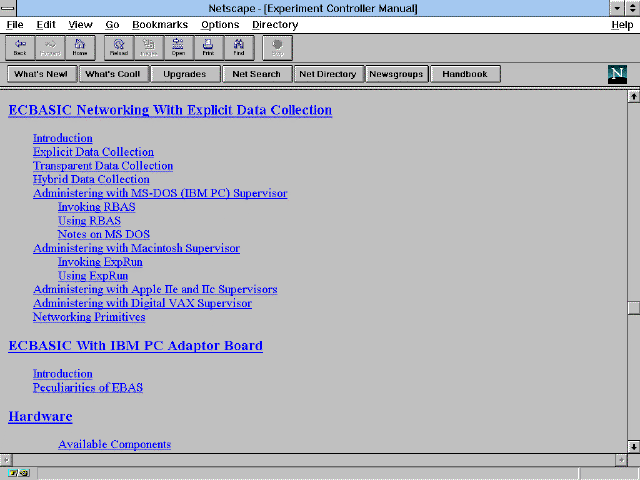Open ECBASIC Networking With Explicit Data Collection heading
Image resolution: width=640 pixels, height=480 pixels.
tap(170, 110)
